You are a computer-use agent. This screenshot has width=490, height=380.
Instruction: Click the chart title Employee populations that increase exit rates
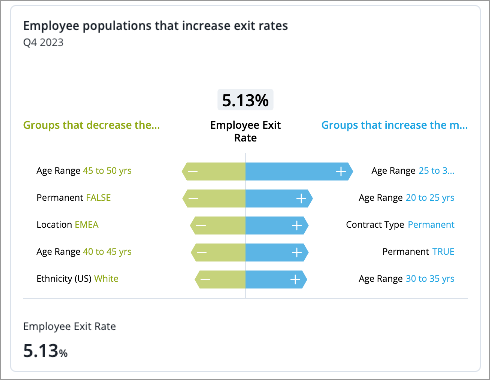[x=155, y=26]
